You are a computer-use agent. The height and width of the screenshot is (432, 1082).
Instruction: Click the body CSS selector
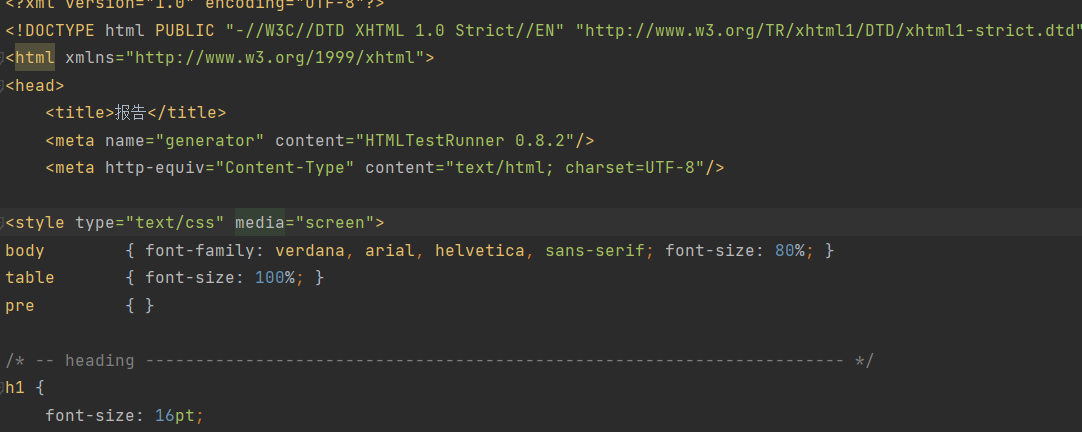[26, 251]
